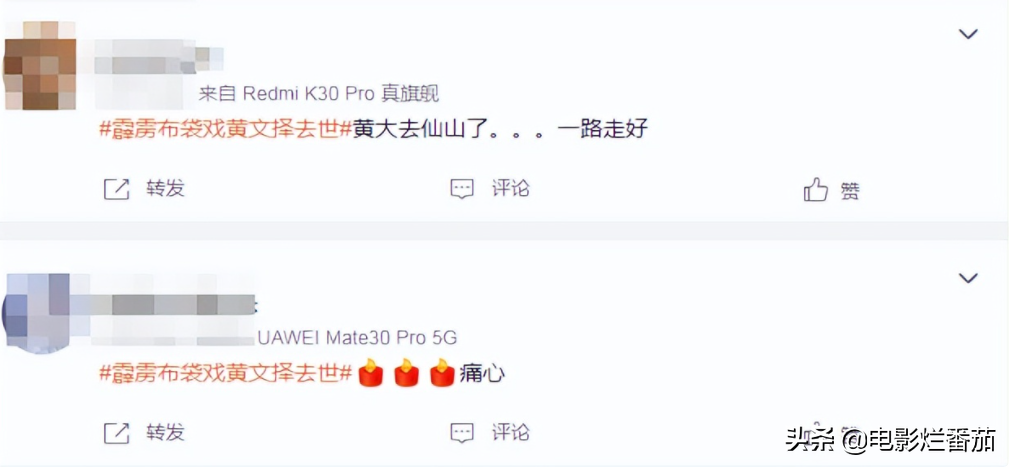
Task: Click the comment bubble icon on first post
Action: tap(462, 189)
